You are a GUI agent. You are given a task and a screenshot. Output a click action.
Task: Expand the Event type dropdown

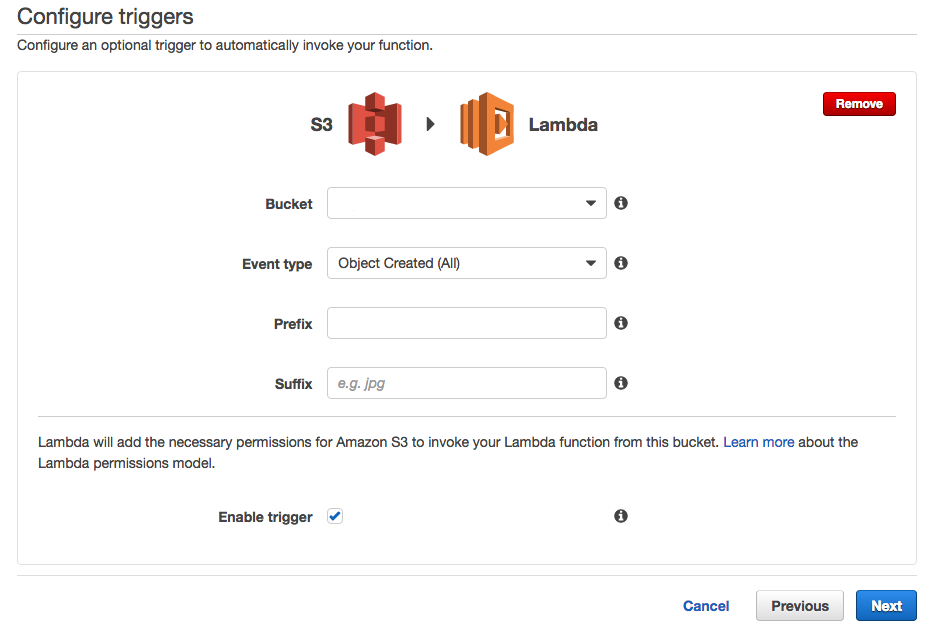(x=466, y=263)
